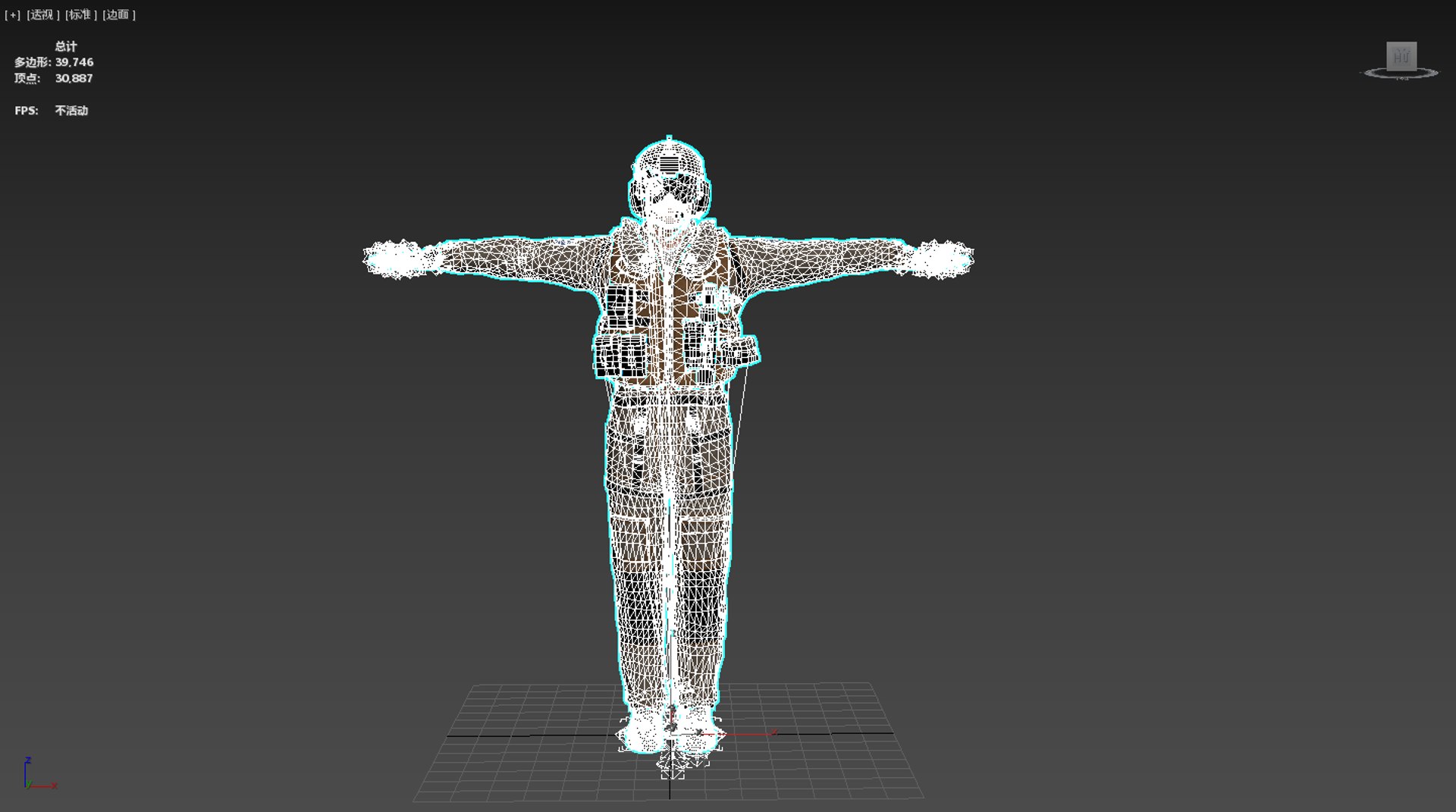Click the 顶点 count 30,887
Viewport: 1456px width, 812px height.
(x=74, y=78)
